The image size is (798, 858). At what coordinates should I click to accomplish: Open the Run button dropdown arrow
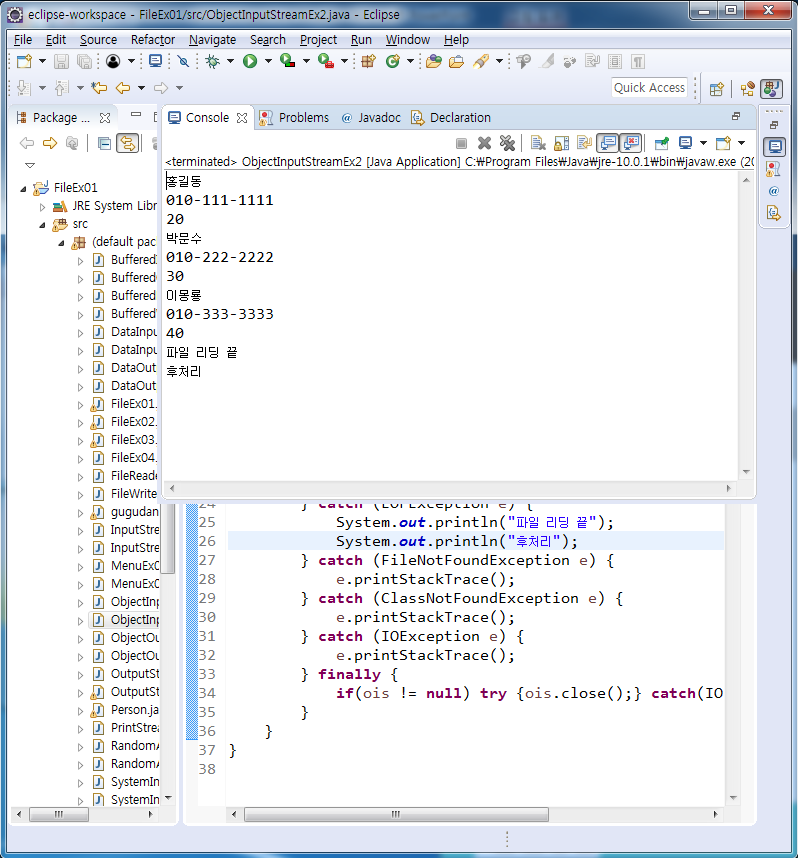268,61
